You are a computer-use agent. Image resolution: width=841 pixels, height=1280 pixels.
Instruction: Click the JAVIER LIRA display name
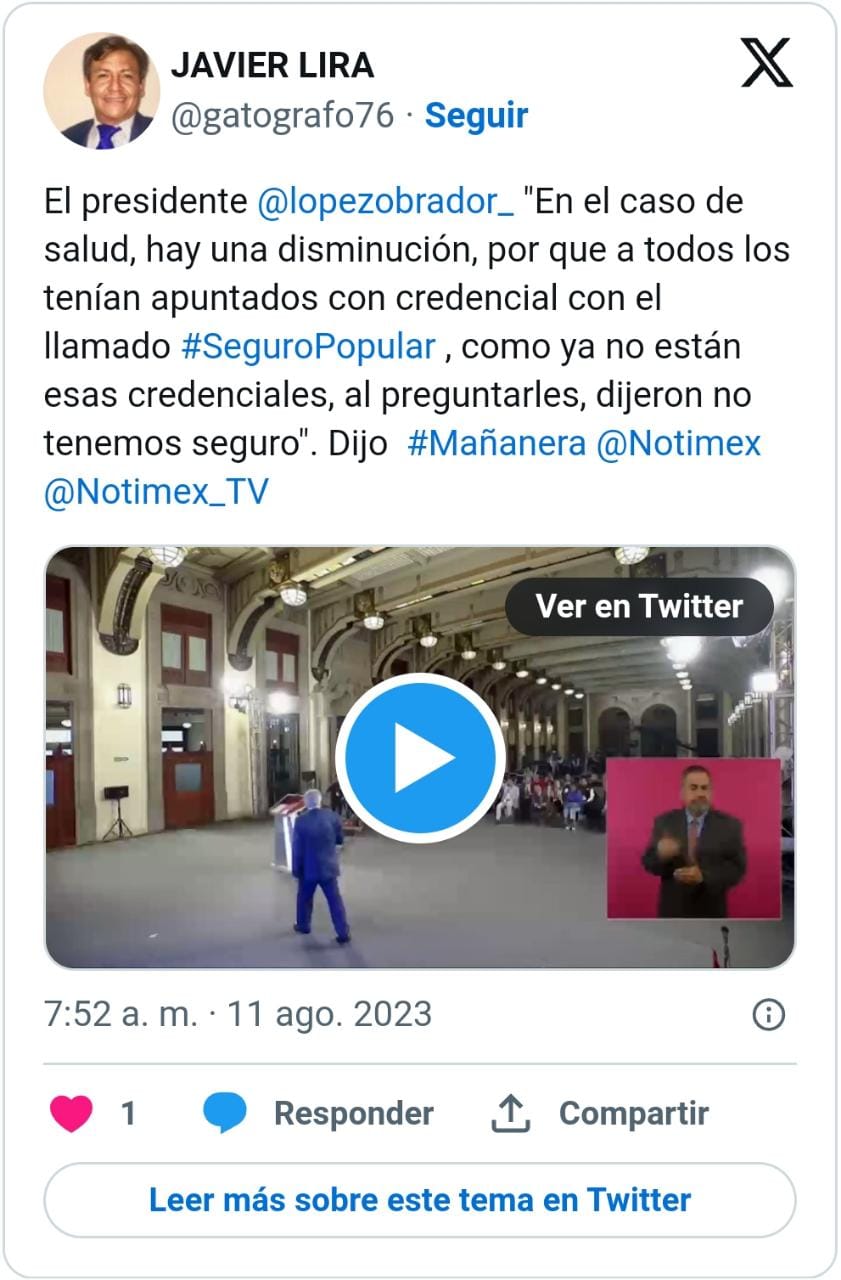272,65
